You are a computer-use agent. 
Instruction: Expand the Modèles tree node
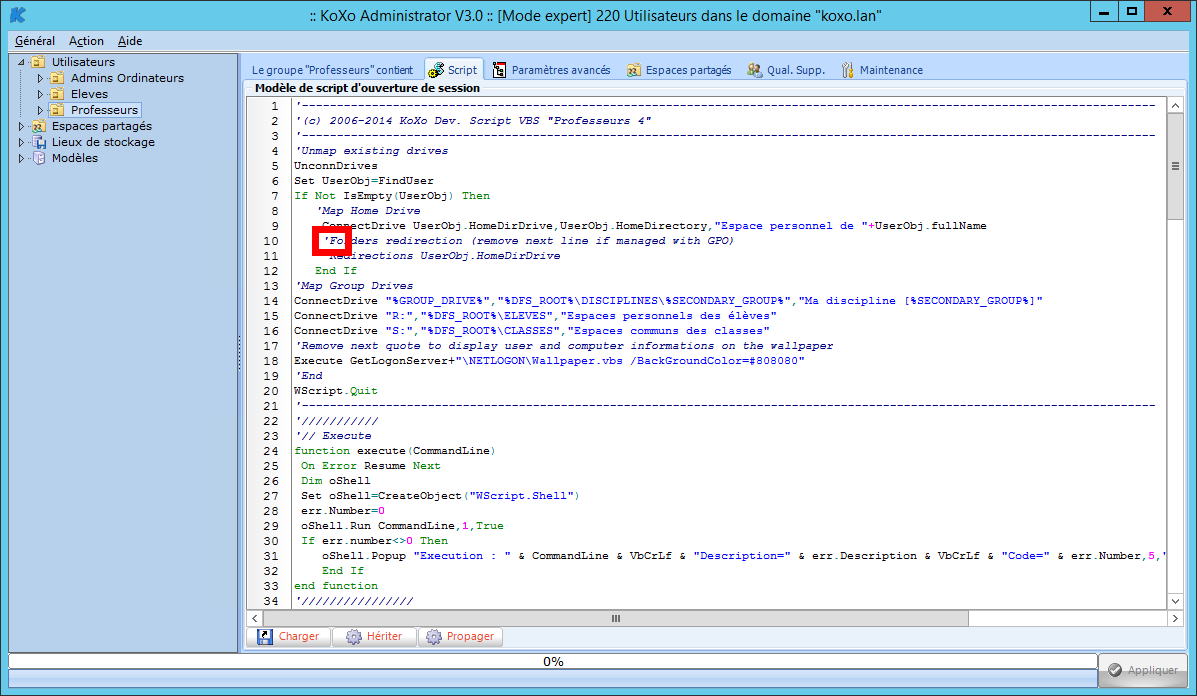point(21,158)
